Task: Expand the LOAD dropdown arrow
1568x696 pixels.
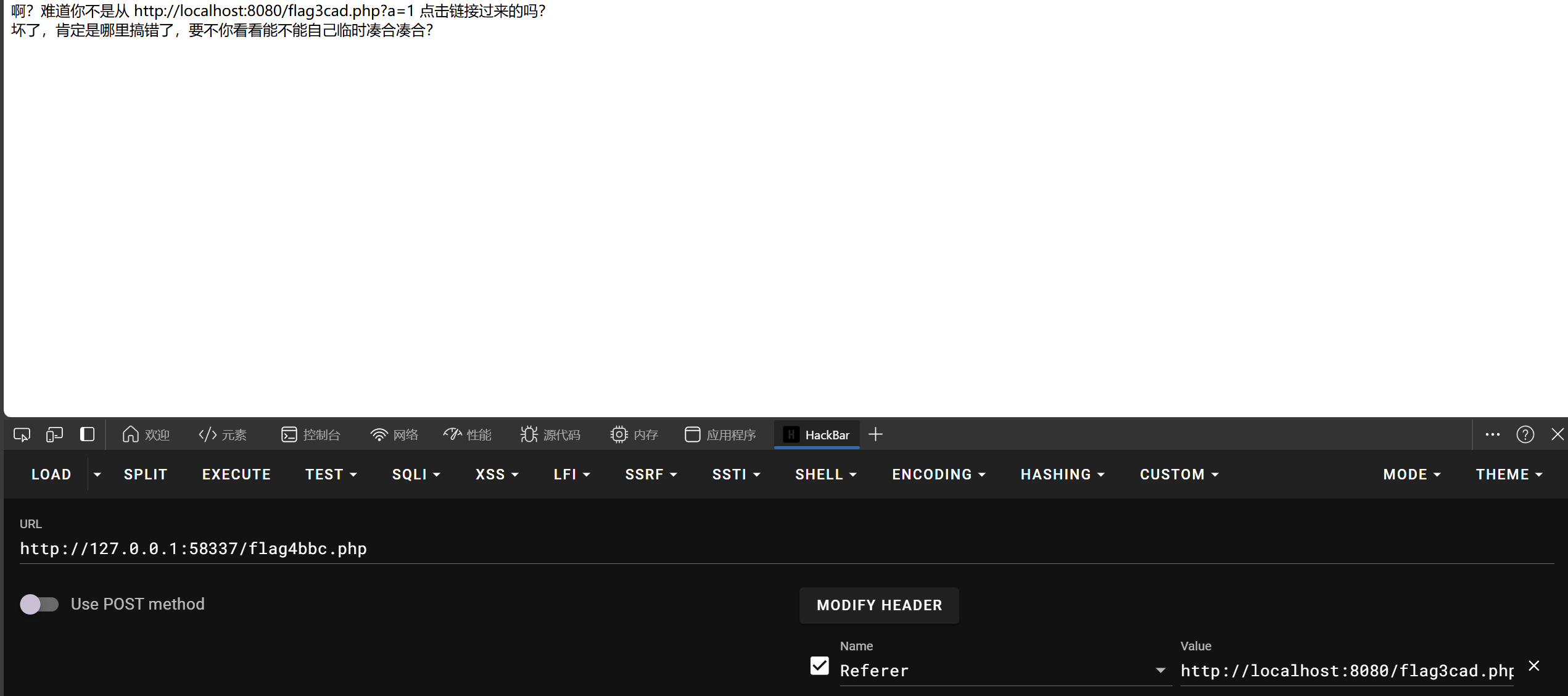Action: tap(97, 474)
